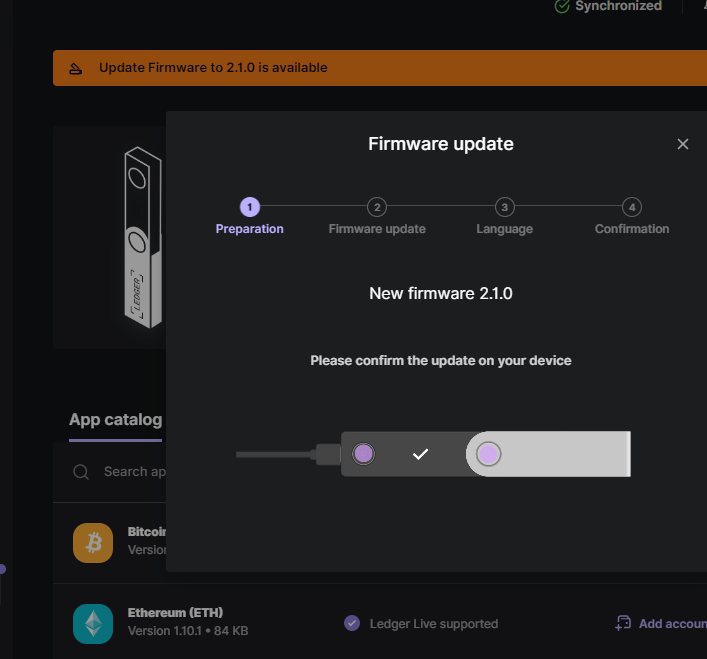Image resolution: width=707 pixels, height=659 pixels.
Task: Click the firmware update banner icon
Action: pyautogui.click(x=76, y=68)
